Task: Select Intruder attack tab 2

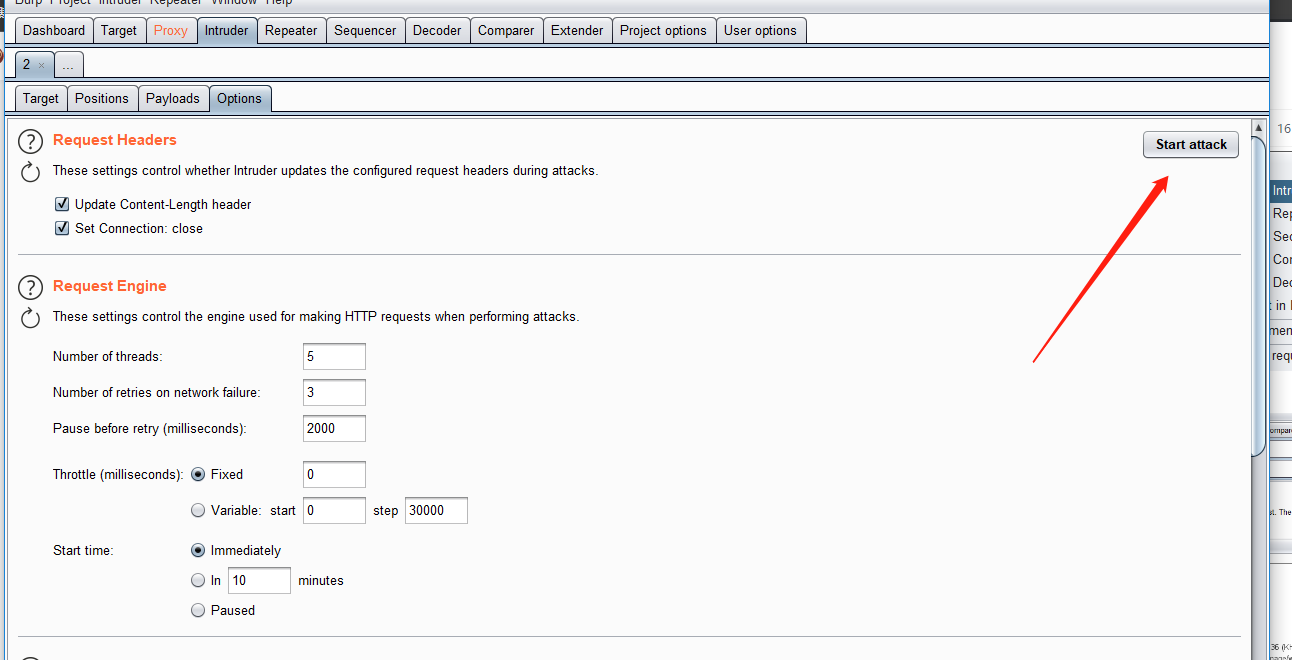Action: pos(27,64)
